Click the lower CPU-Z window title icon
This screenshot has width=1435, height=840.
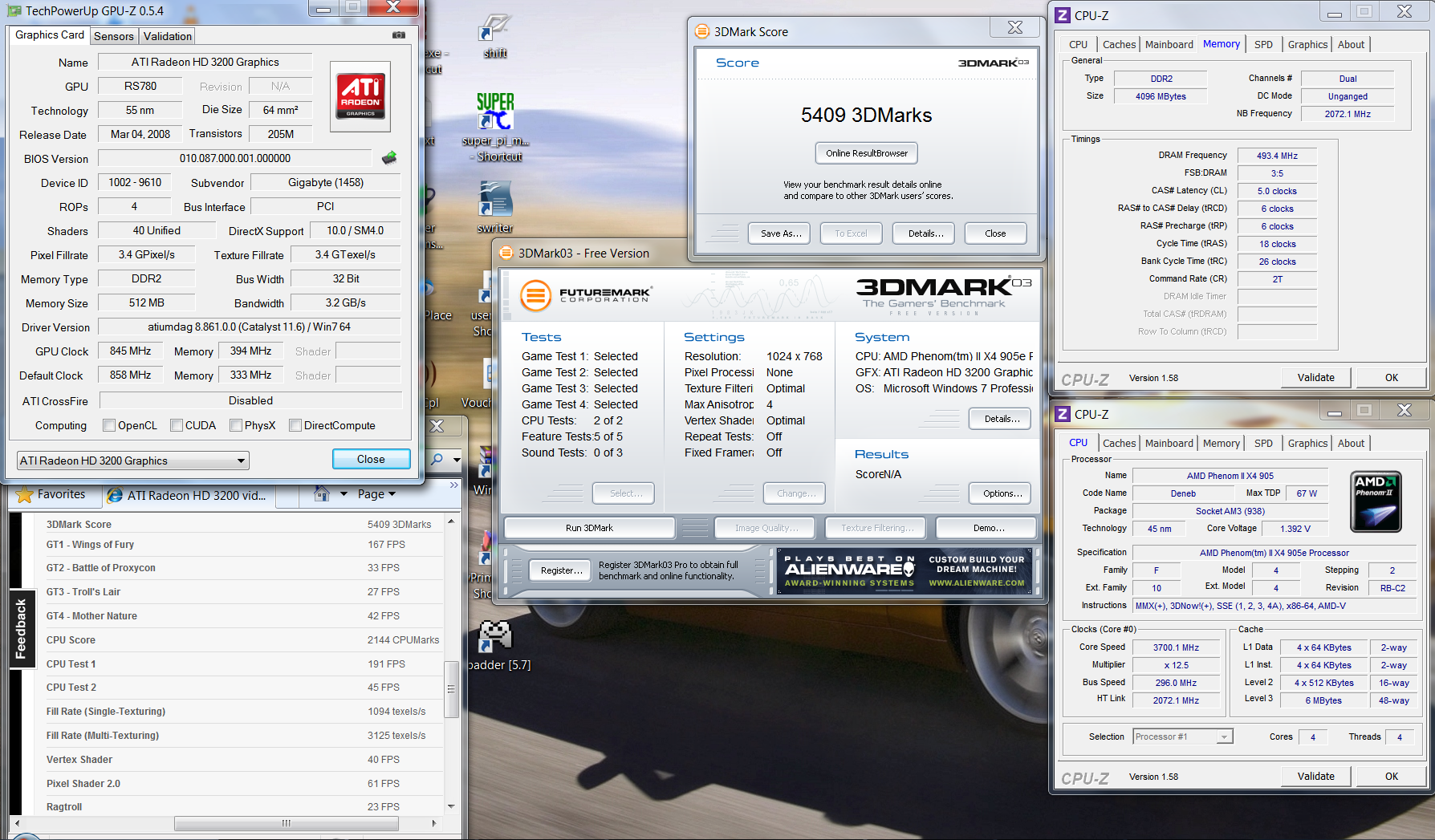coord(1063,414)
